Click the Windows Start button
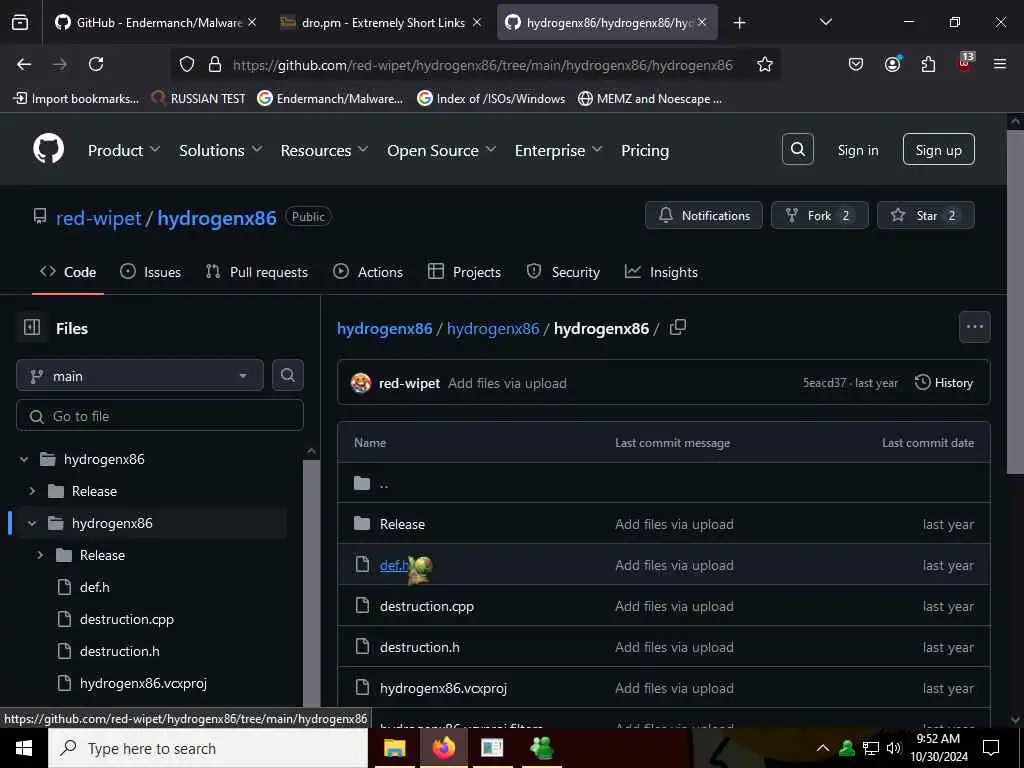This screenshot has height=768, width=1024. (x=24, y=748)
